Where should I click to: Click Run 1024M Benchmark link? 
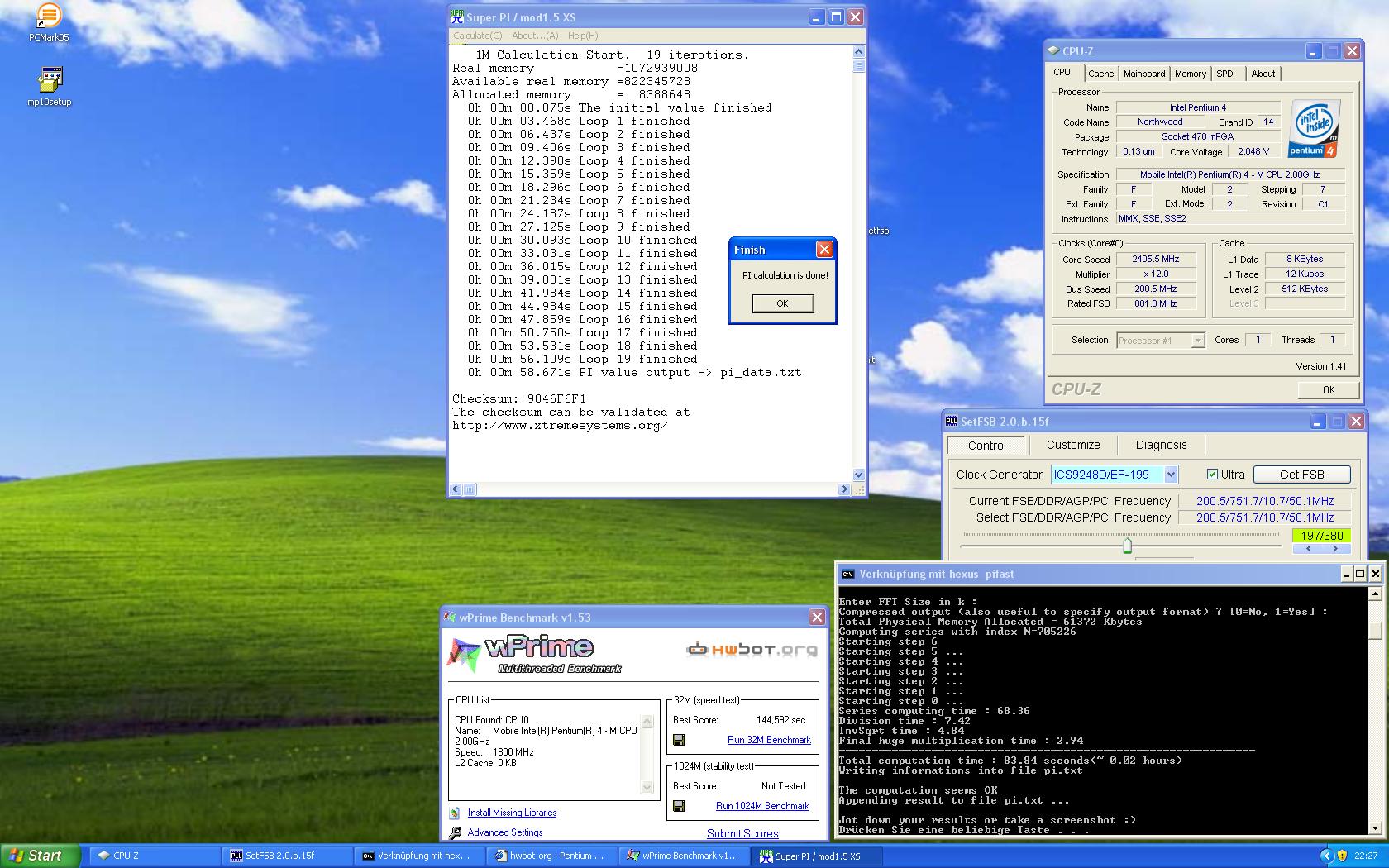pyautogui.click(x=762, y=806)
